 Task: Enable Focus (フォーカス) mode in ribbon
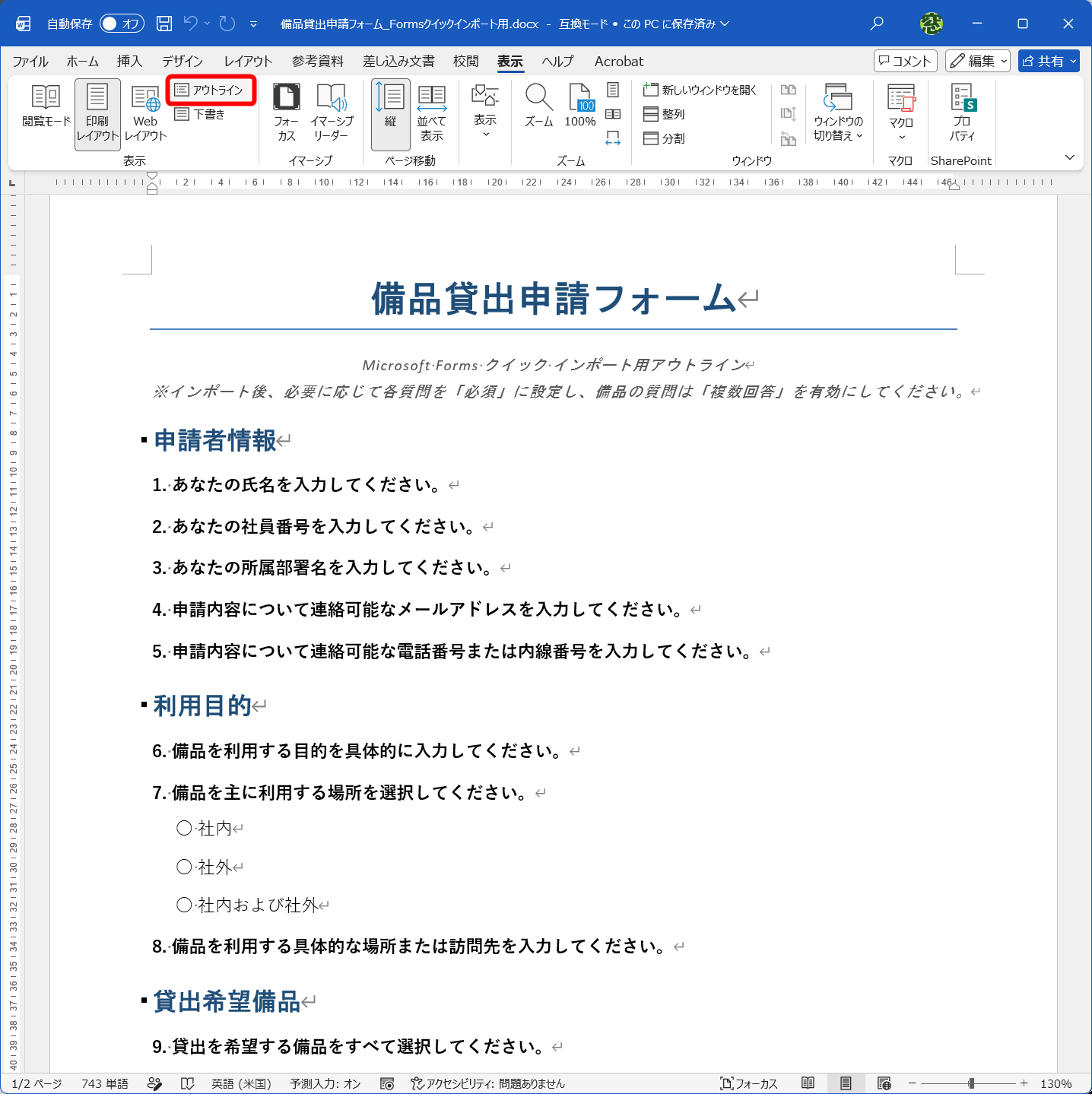287,113
